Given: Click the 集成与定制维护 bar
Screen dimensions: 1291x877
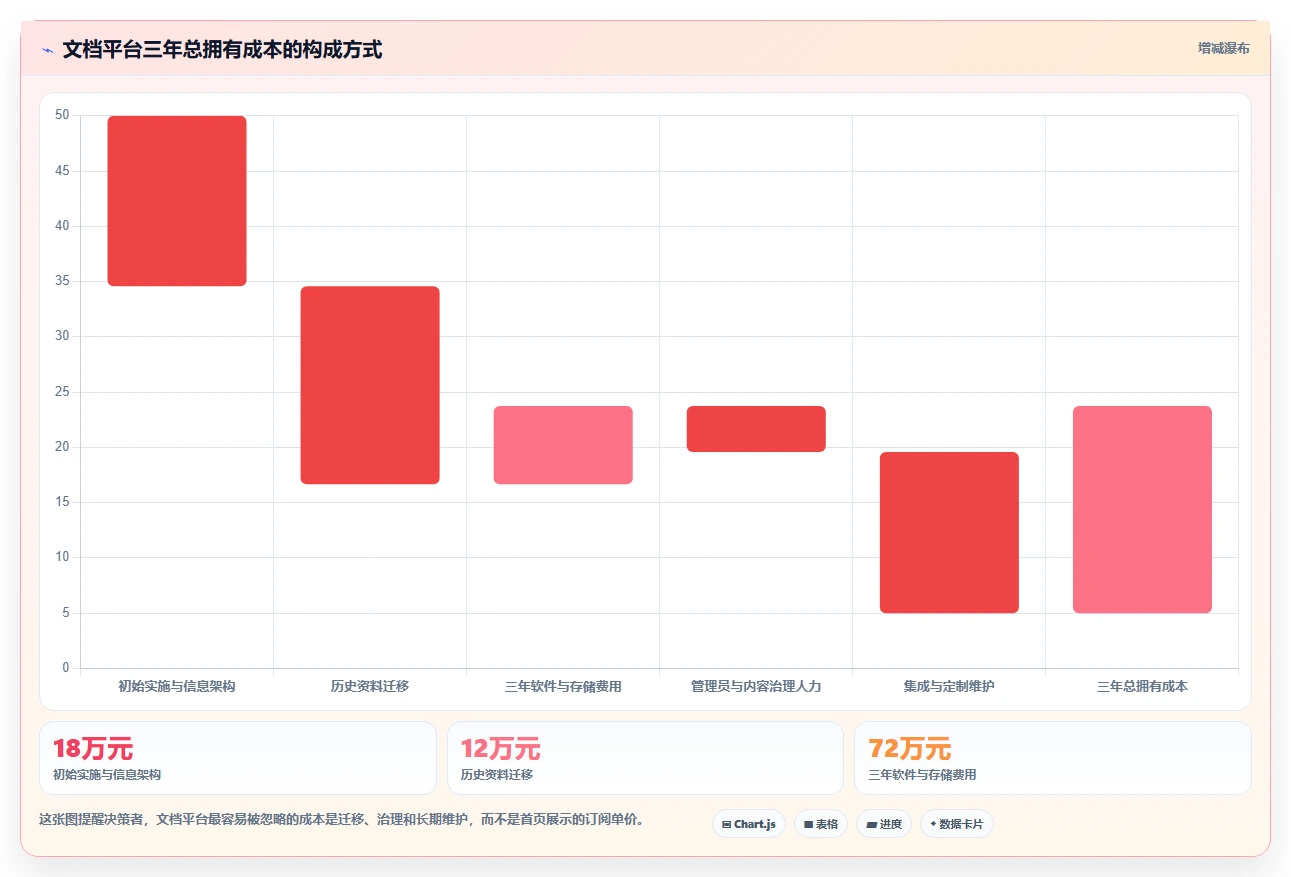Looking at the screenshot, I should [949, 533].
